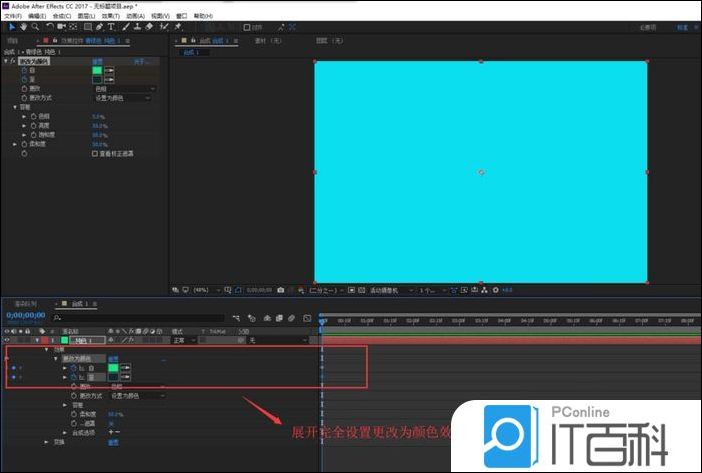Select the Zoom magnifier tool
This screenshot has width=702, height=473.
tap(35, 27)
